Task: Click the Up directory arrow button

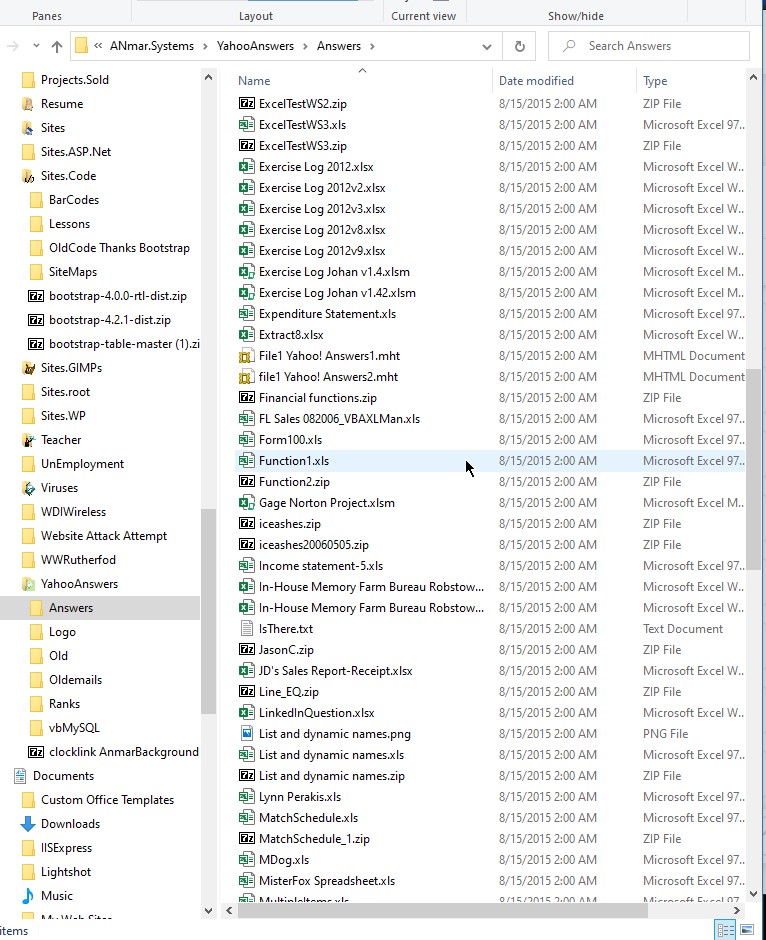Action: pyautogui.click(x=56, y=46)
